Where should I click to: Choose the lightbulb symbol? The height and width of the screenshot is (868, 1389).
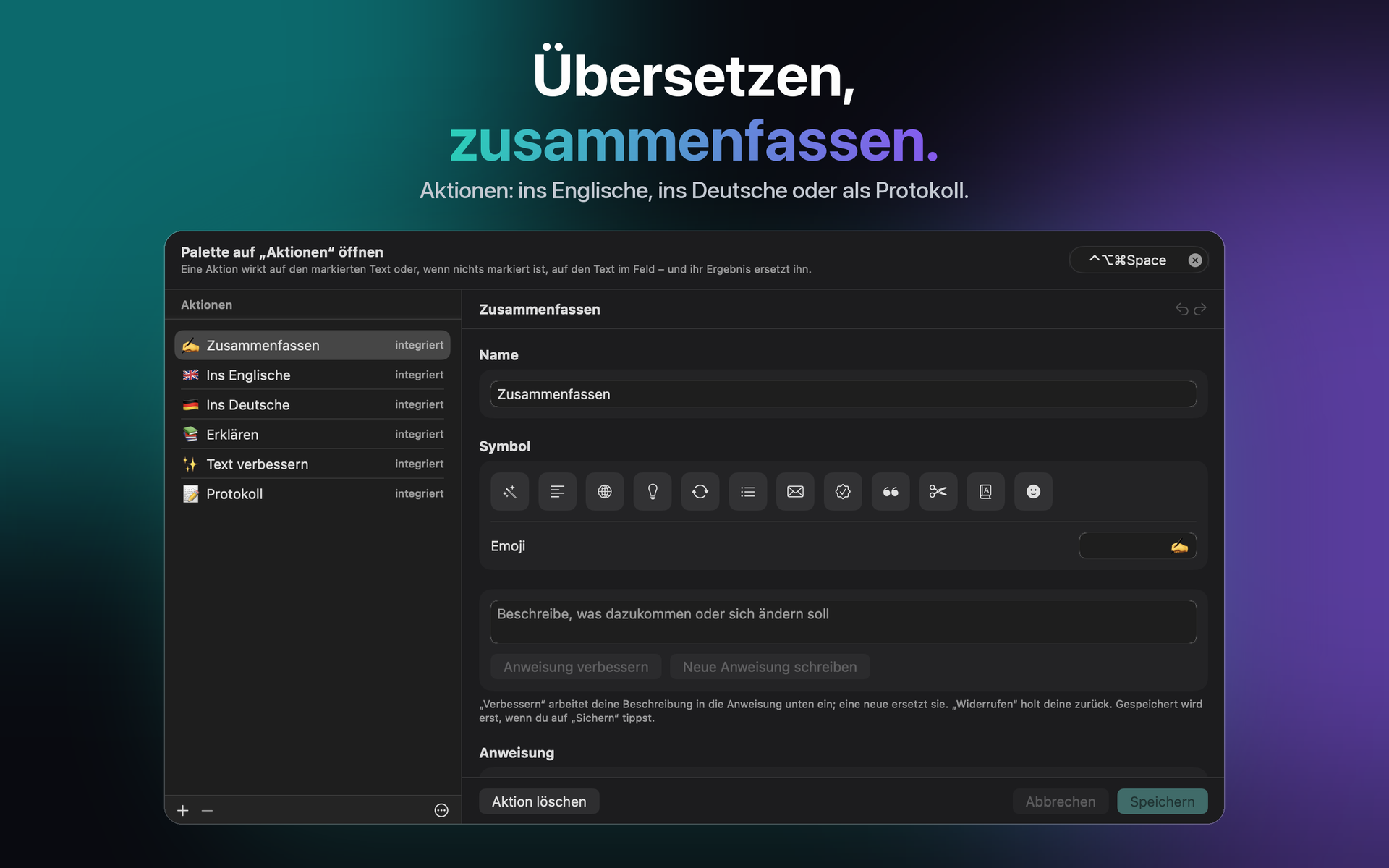653,492
